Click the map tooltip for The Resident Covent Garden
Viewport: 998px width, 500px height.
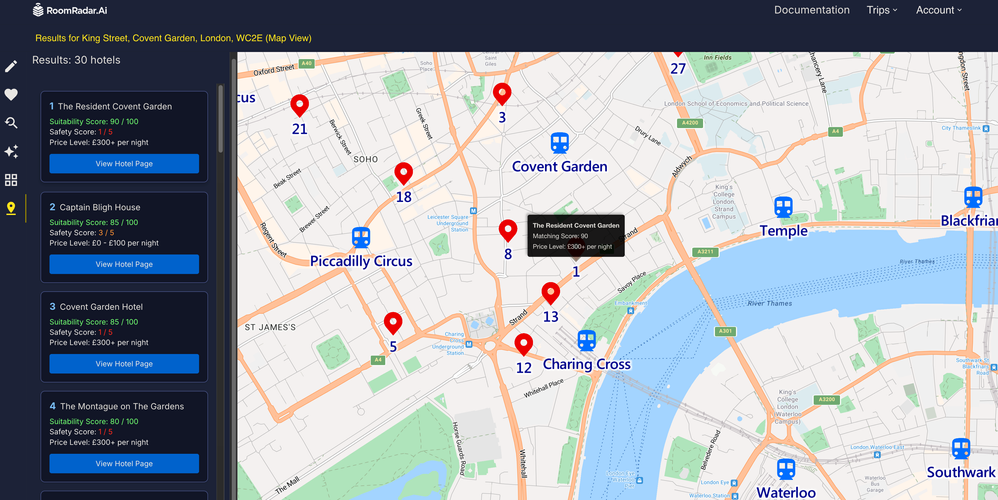[576, 236]
